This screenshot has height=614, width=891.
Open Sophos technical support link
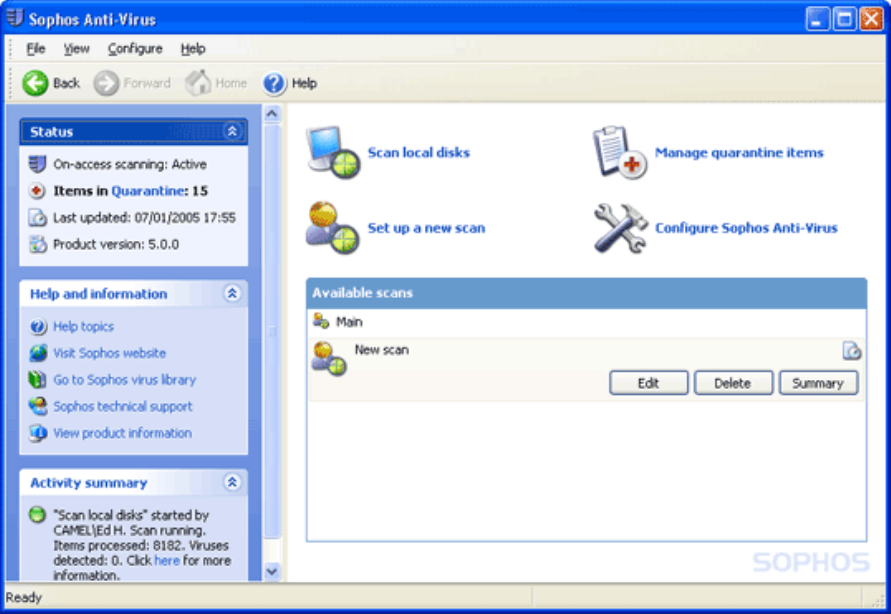[123, 406]
